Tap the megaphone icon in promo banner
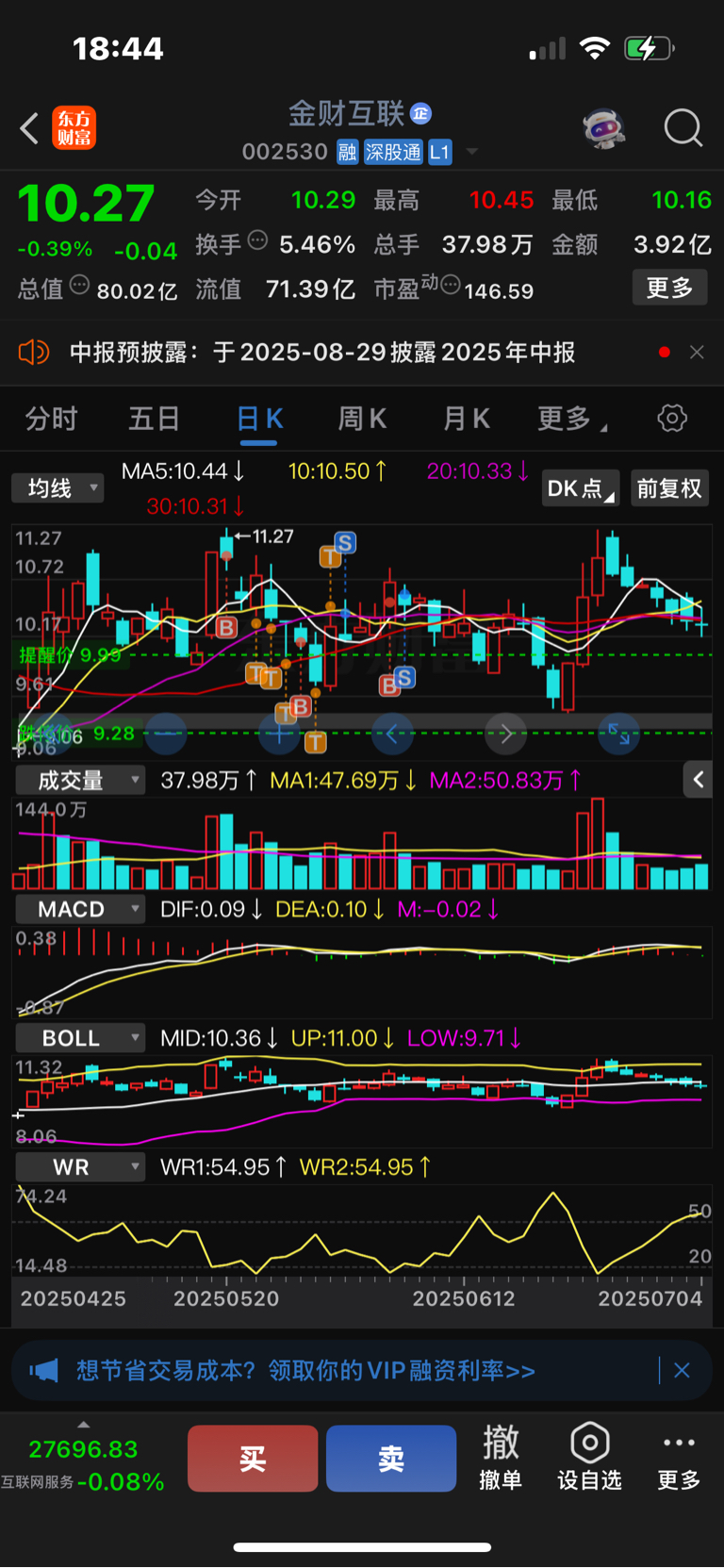Screen dimensions: 724x1568 click(x=43, y=1370)
